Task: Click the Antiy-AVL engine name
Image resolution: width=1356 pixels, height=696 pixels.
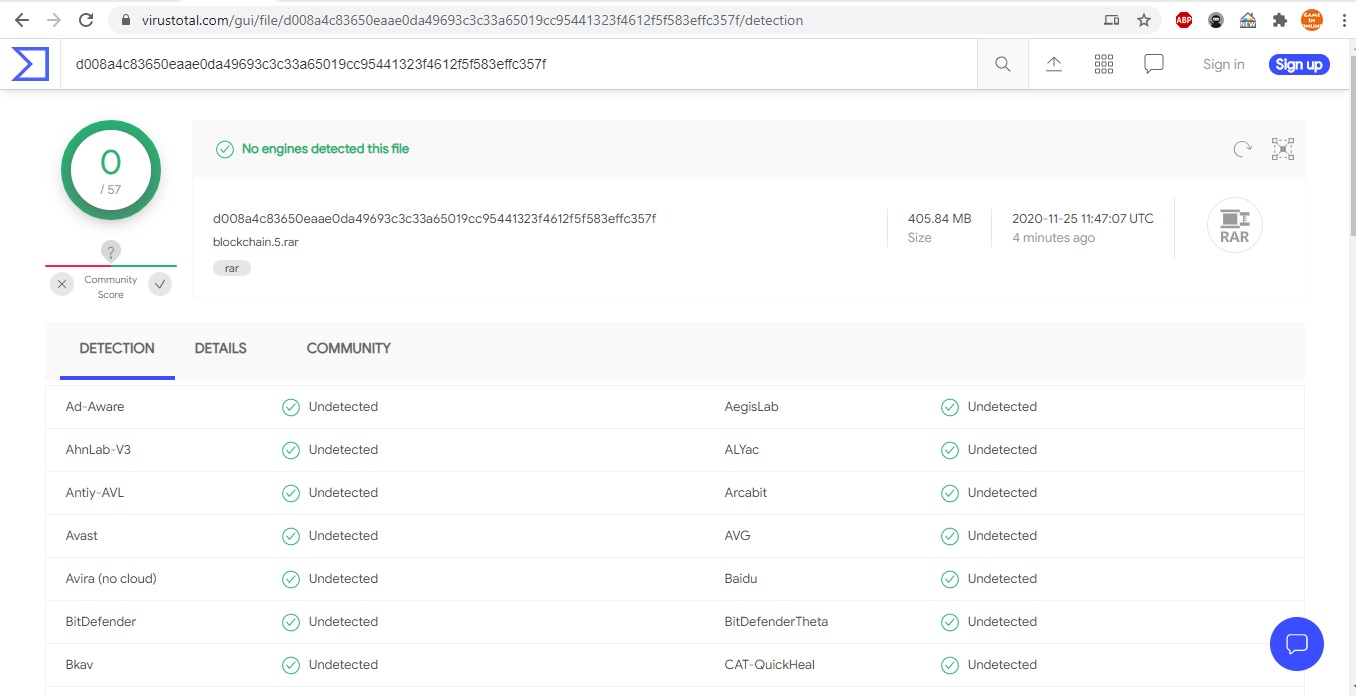Action: coord(95,493)
